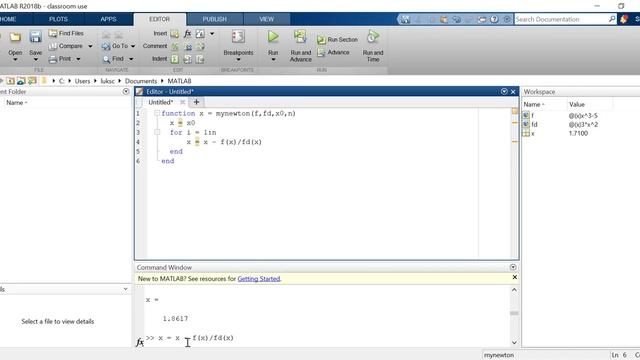This screenshot has height=360, width=640.
Task: Switch to the VIEW tab
Action: pos(267,19)
